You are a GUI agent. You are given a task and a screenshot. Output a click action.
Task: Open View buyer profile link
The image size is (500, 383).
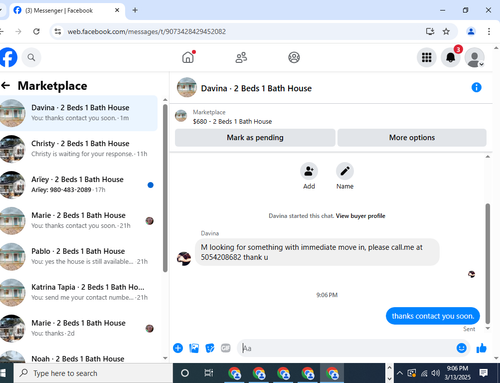[360, 216]
